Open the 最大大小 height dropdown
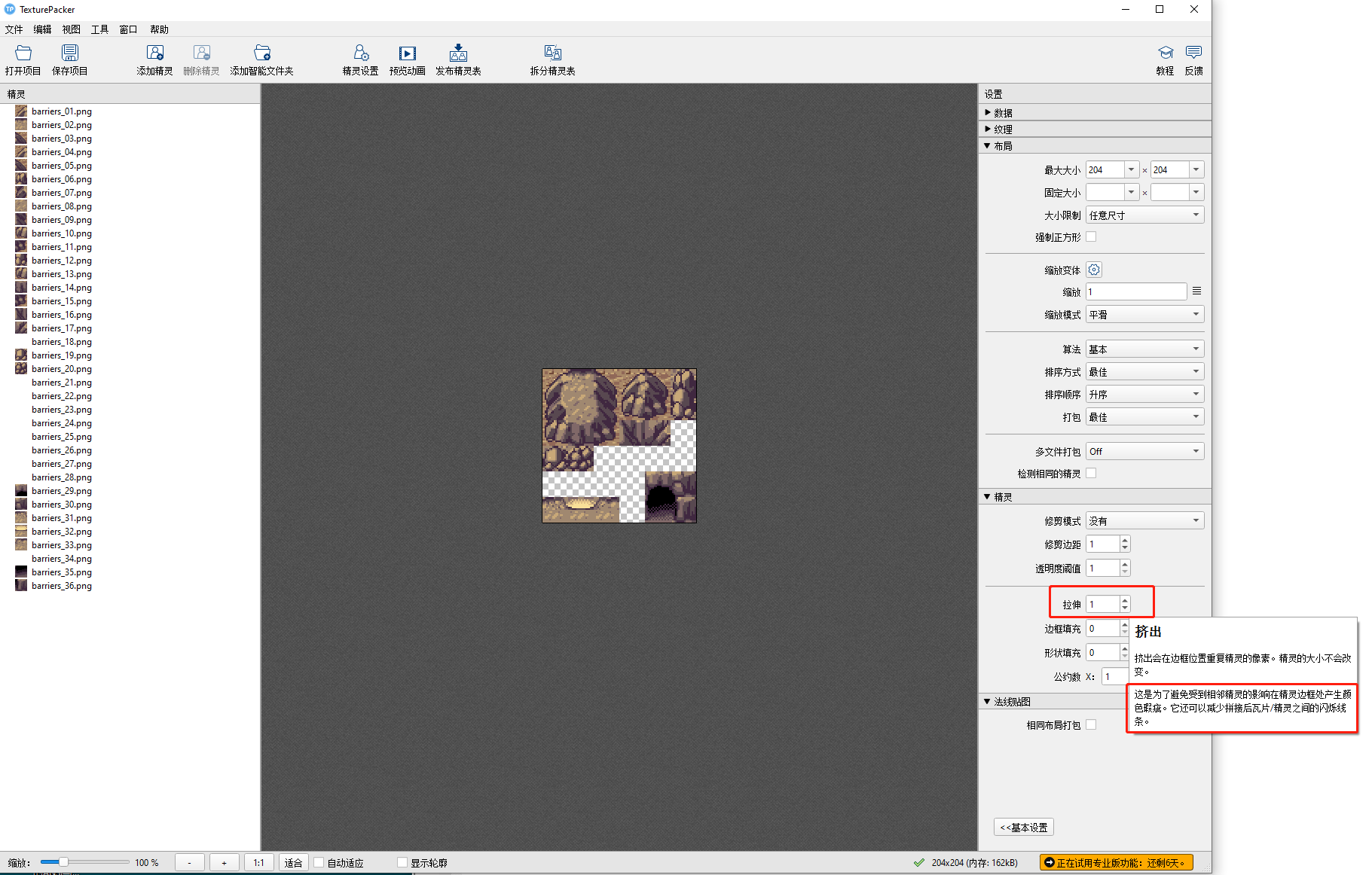Viewport: 1372px width, 875px height. pyautogui.click(x=1196, y=169)
